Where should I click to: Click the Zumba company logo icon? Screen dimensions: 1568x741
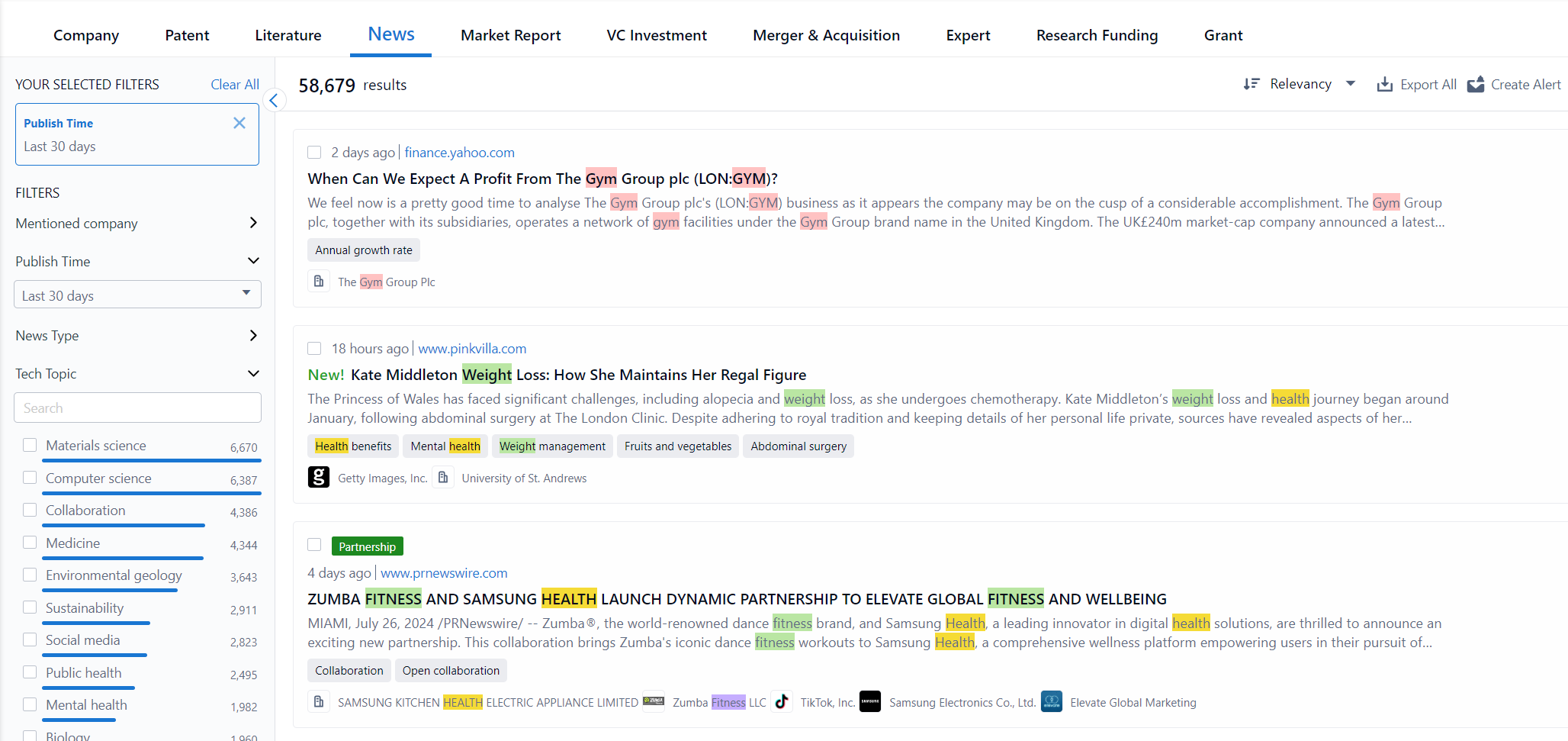click(654, 701)
